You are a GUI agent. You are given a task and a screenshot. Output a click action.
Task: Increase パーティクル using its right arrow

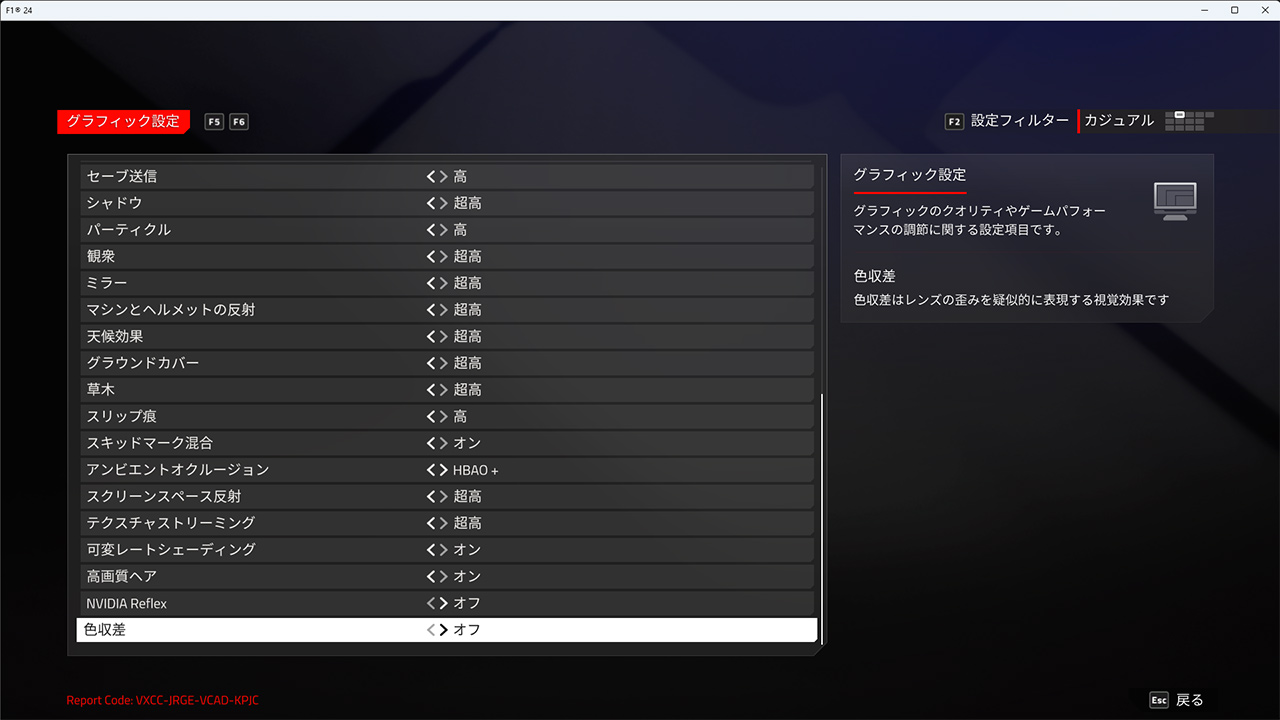click(x=443, y=230)
